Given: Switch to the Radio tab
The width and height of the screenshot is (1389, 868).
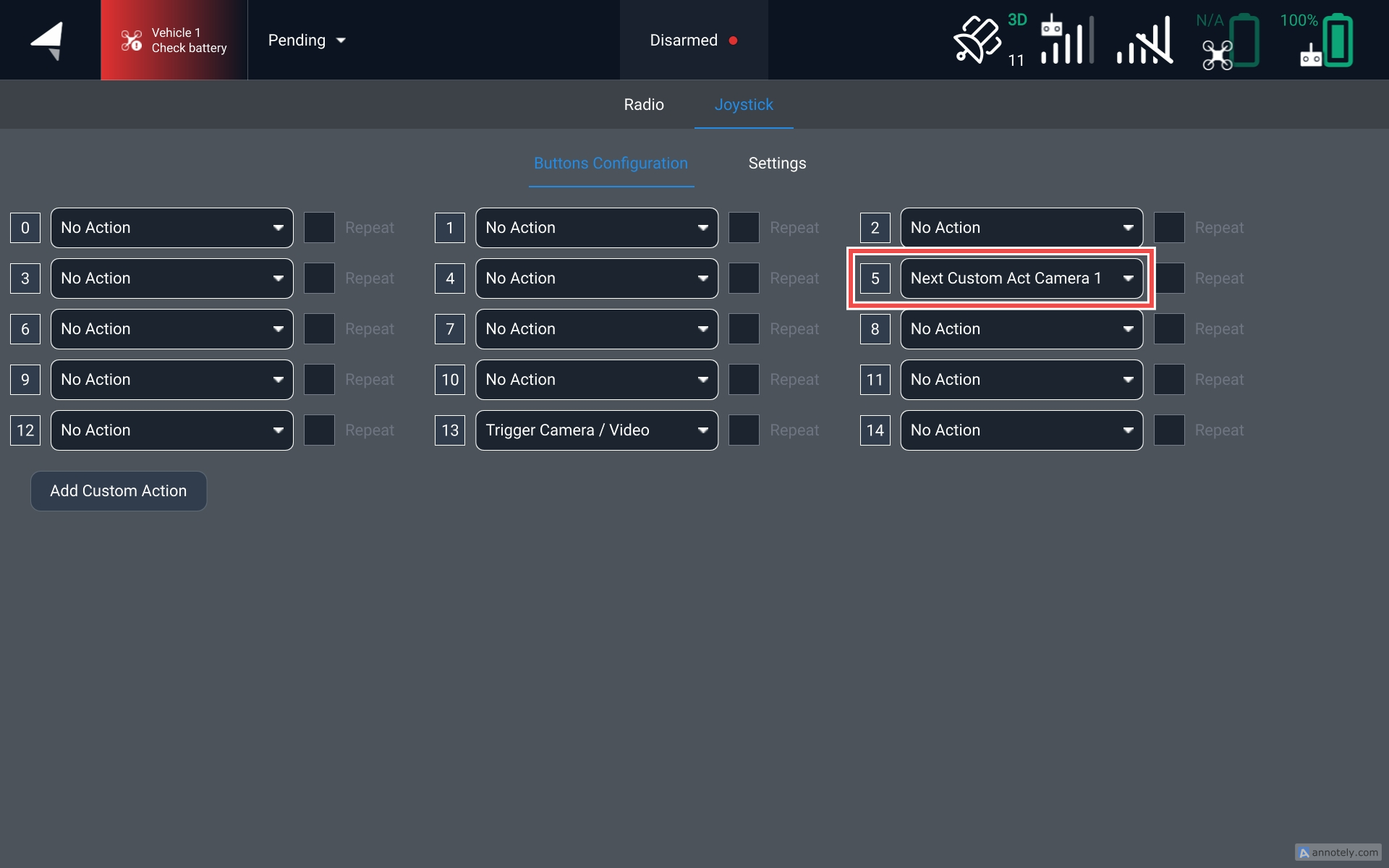Looking at the screenshot, I should (x=643, y=105).
